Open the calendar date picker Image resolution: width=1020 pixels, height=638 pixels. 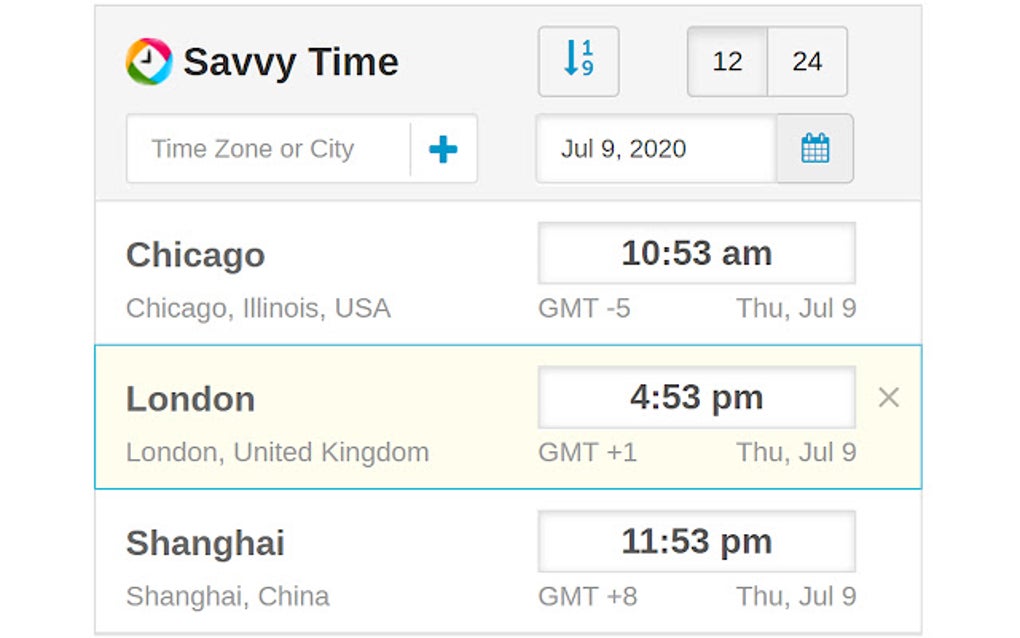pyautogui.click(x=814, y=147)
